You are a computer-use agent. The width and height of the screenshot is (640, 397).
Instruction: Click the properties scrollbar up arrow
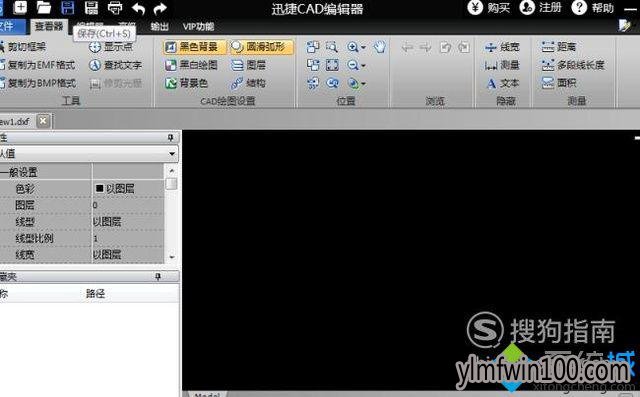point(172,170)
